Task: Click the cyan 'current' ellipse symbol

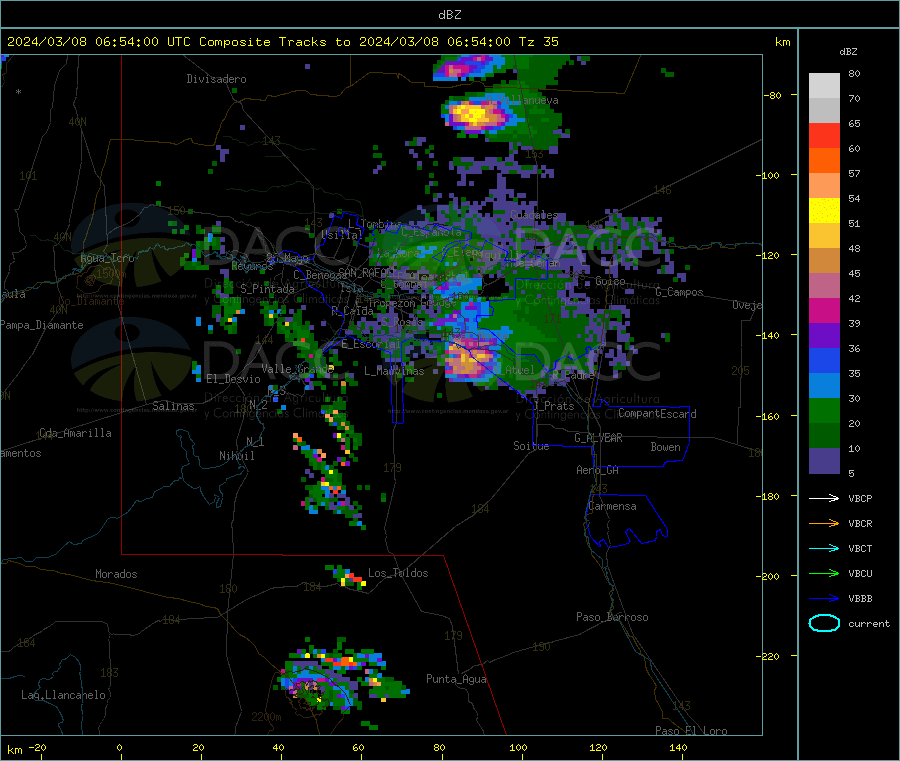Action: pos(824,623)
